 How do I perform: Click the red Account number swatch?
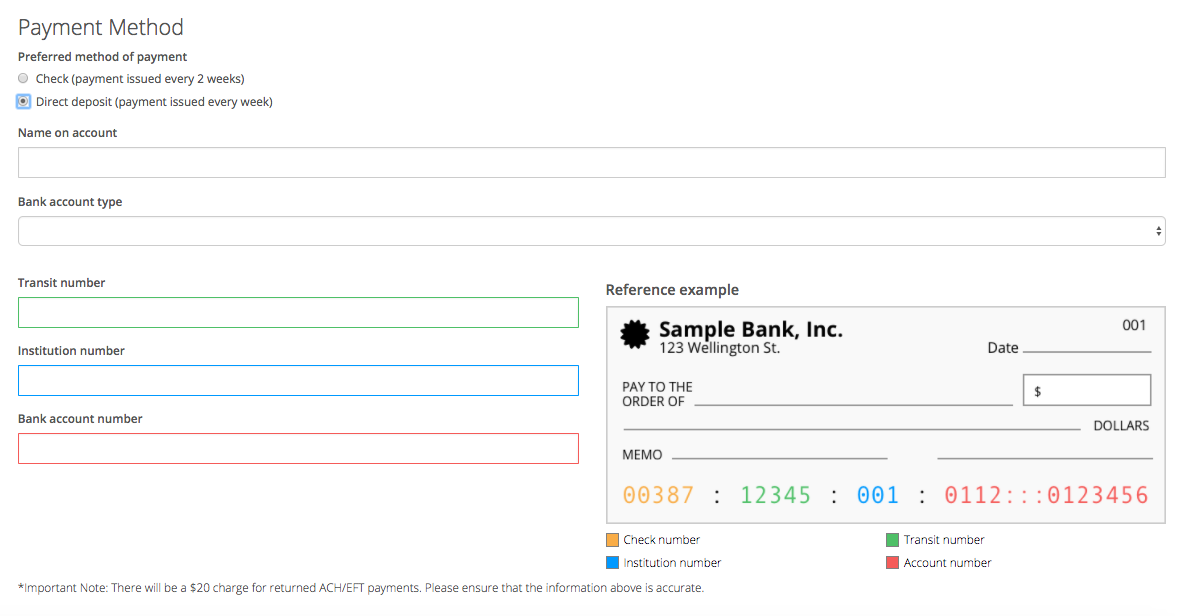893,562
